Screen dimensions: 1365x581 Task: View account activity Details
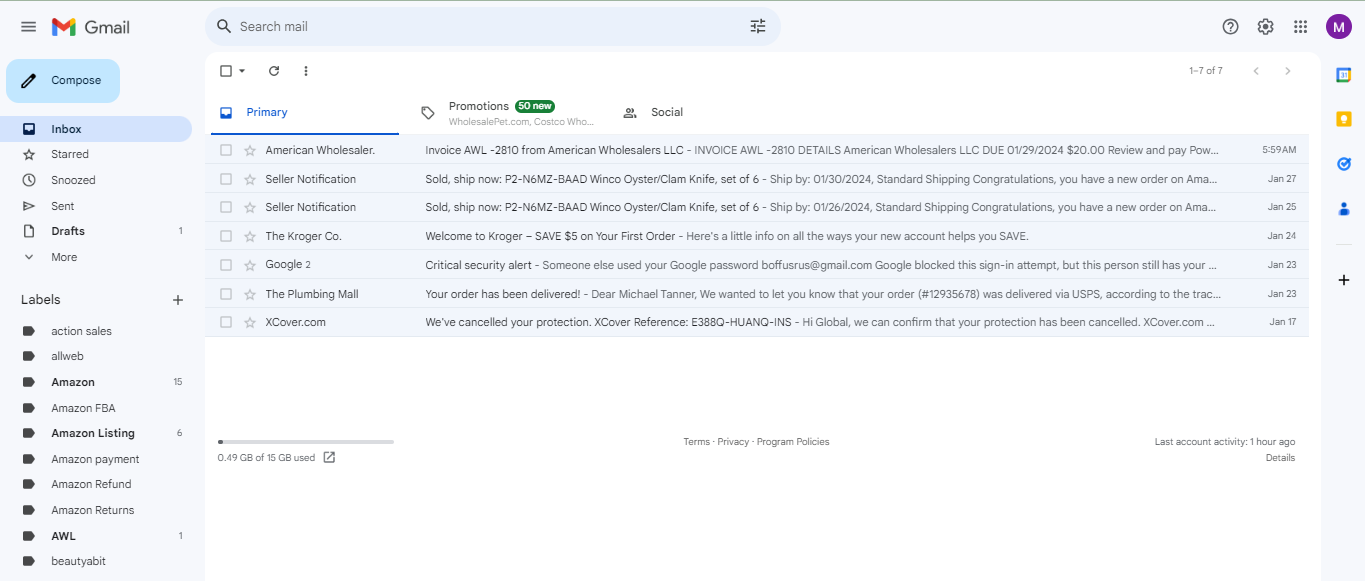point(1280,458)
